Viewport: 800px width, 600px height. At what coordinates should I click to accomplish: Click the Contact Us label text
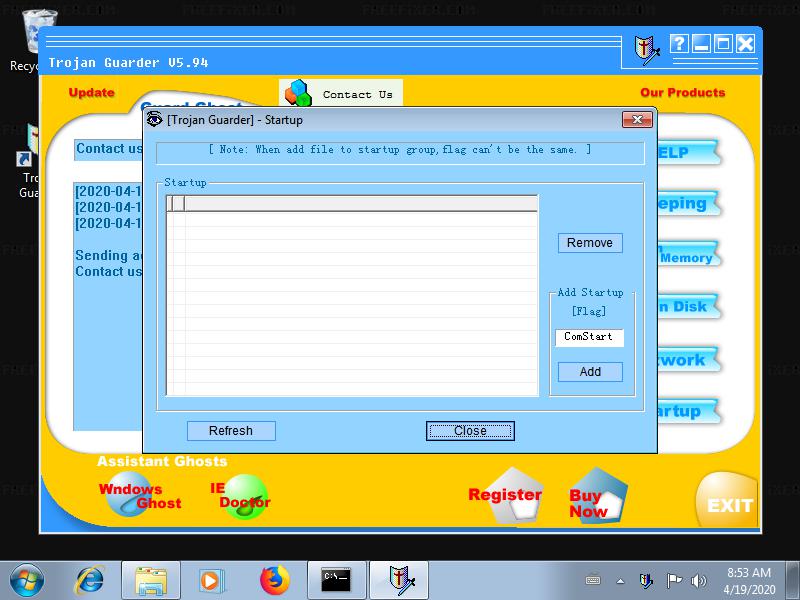click(357, 94)
